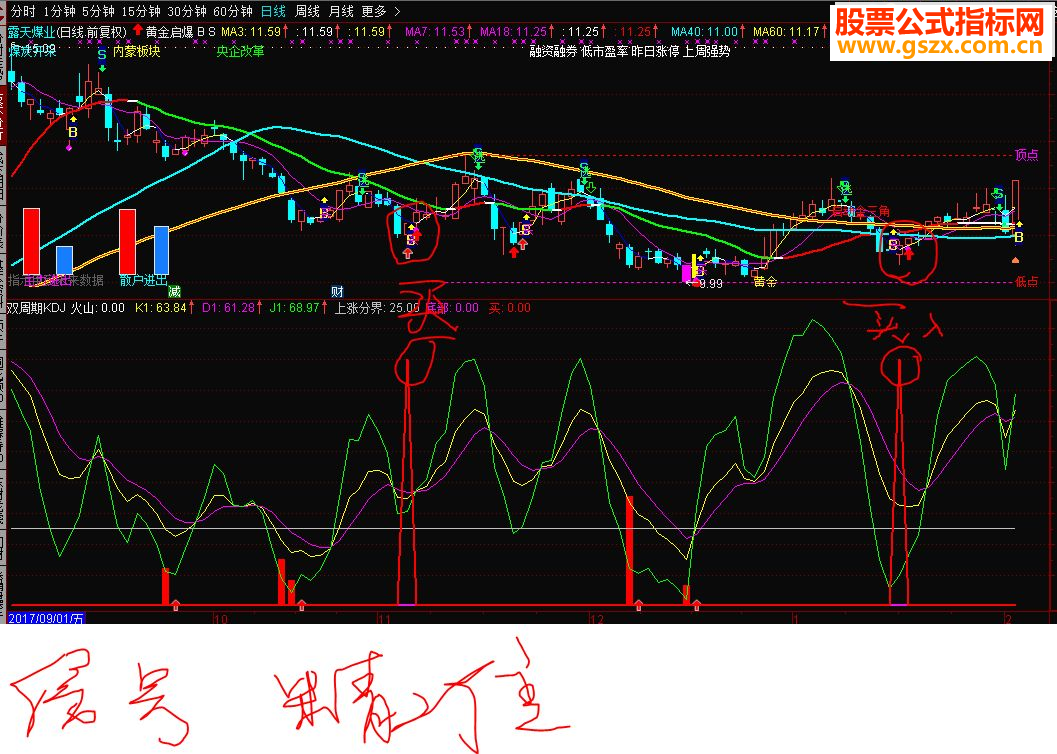
Task: Select the 30分钟 period tab
Action: click(x=187, y=11)
